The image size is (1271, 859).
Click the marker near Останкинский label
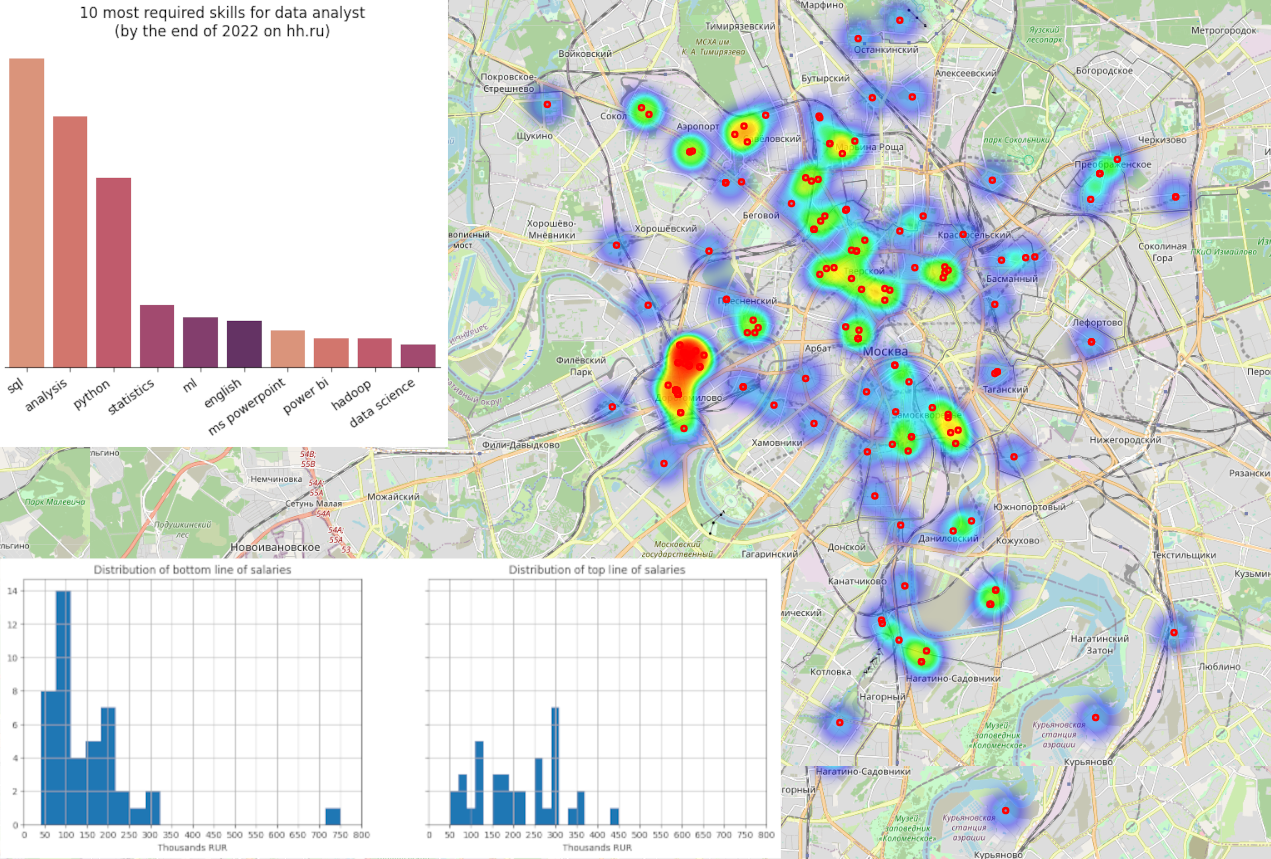point(859,39)
